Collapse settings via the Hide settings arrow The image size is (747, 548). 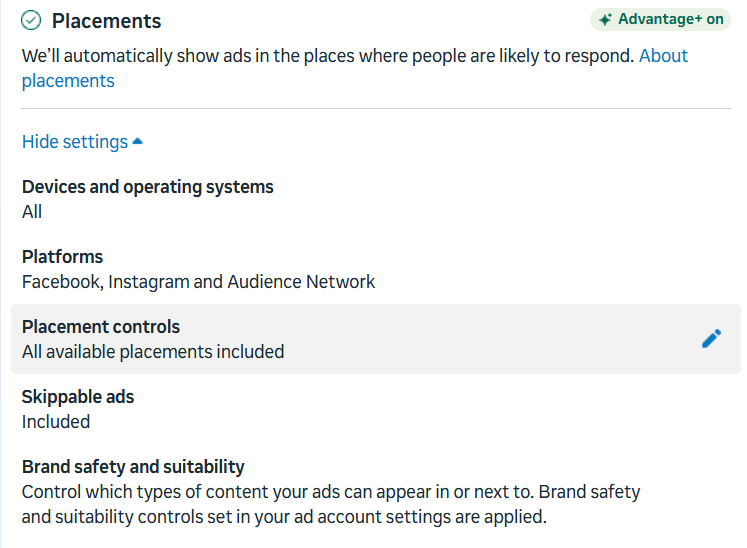[x=137, y=141]
